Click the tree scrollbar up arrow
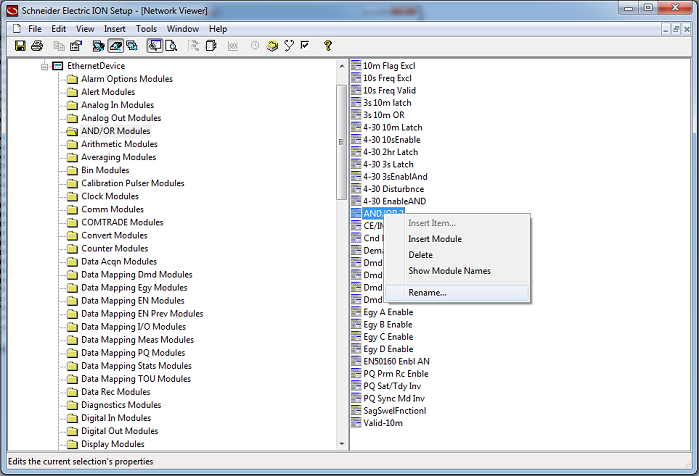Viewport: 699px width, 476px height. (x=342, y=66)
